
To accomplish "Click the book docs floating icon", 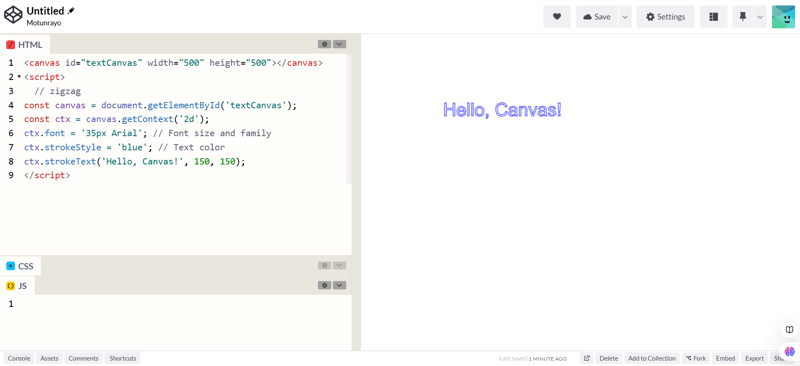I will pyautogui.click(x=789, y=329).
